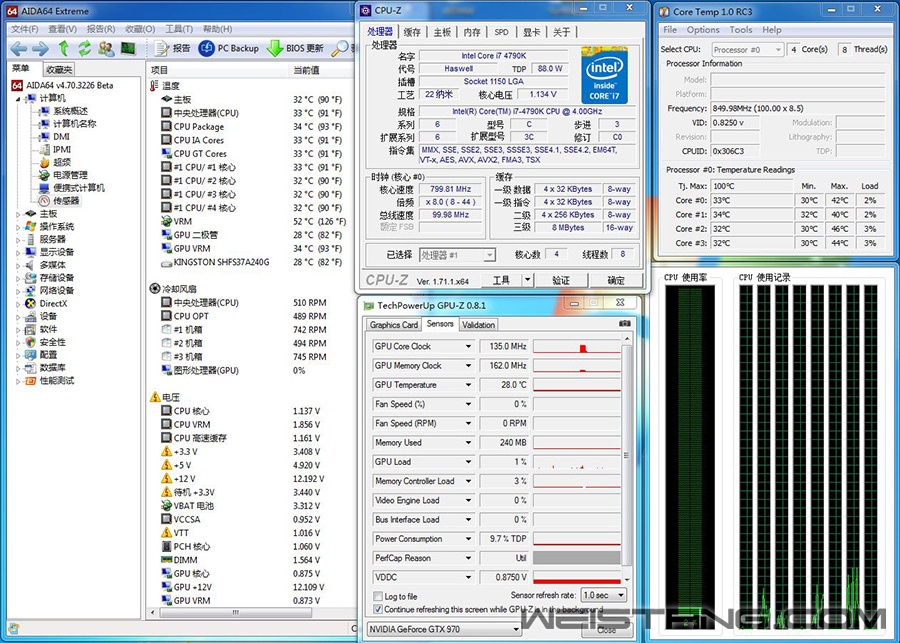
Task: Select 系统概述 in the AIDA64 tree
Action: (63, 111)
